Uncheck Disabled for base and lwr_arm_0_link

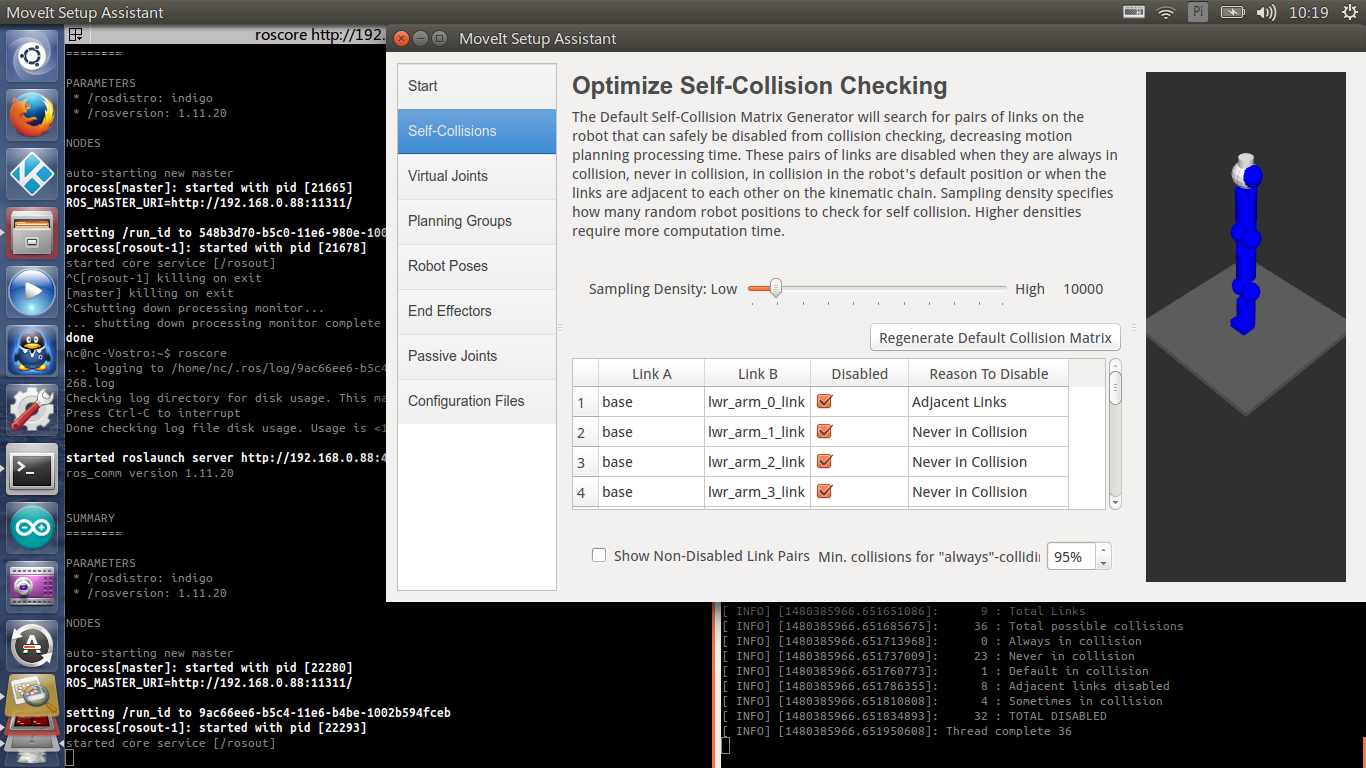coord(825,401)
